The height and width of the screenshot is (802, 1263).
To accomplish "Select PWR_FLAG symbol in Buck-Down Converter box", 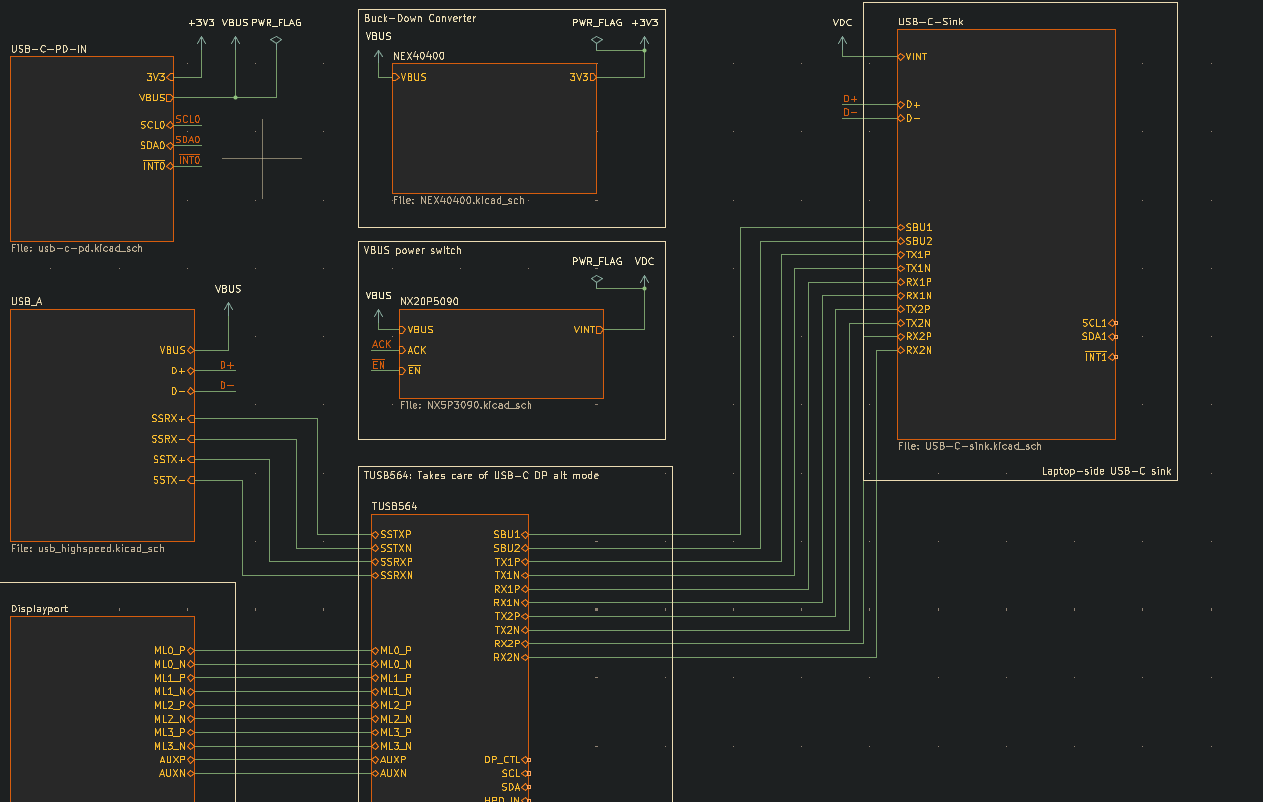I will click(x=597, y=33).
